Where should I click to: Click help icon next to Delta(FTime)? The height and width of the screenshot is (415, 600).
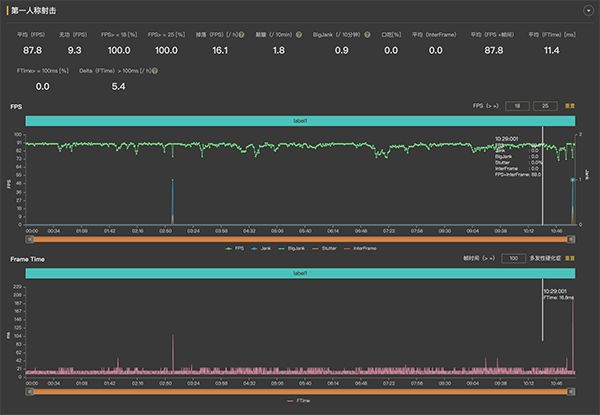(x=155, y=71)
